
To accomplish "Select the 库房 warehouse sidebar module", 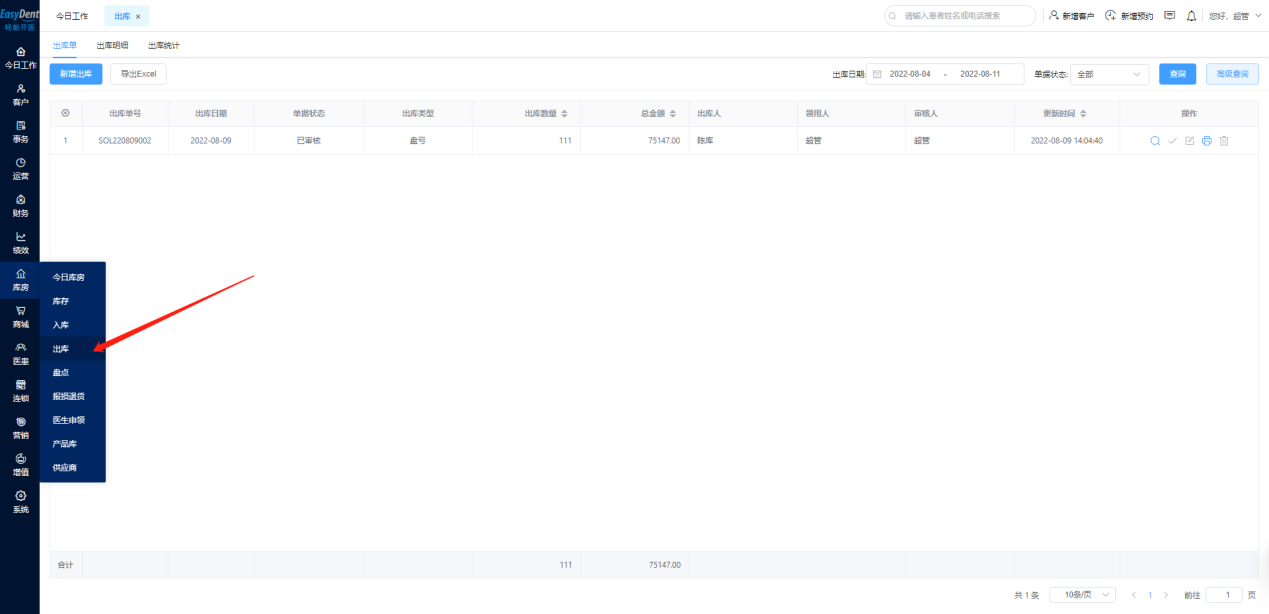I will tap(20, 280).
